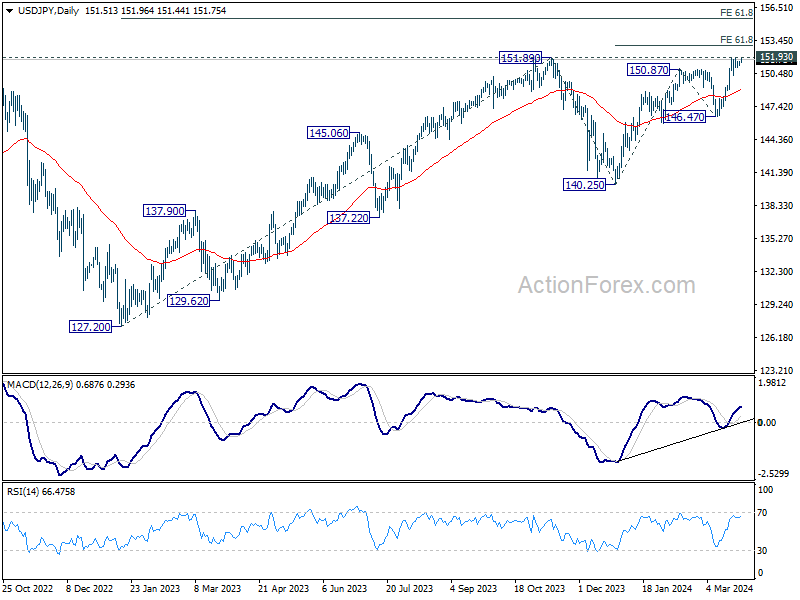Viewport: 800px width, 600px height.
Task: Click the RSI 30 level value
Action: pos(762,551)
